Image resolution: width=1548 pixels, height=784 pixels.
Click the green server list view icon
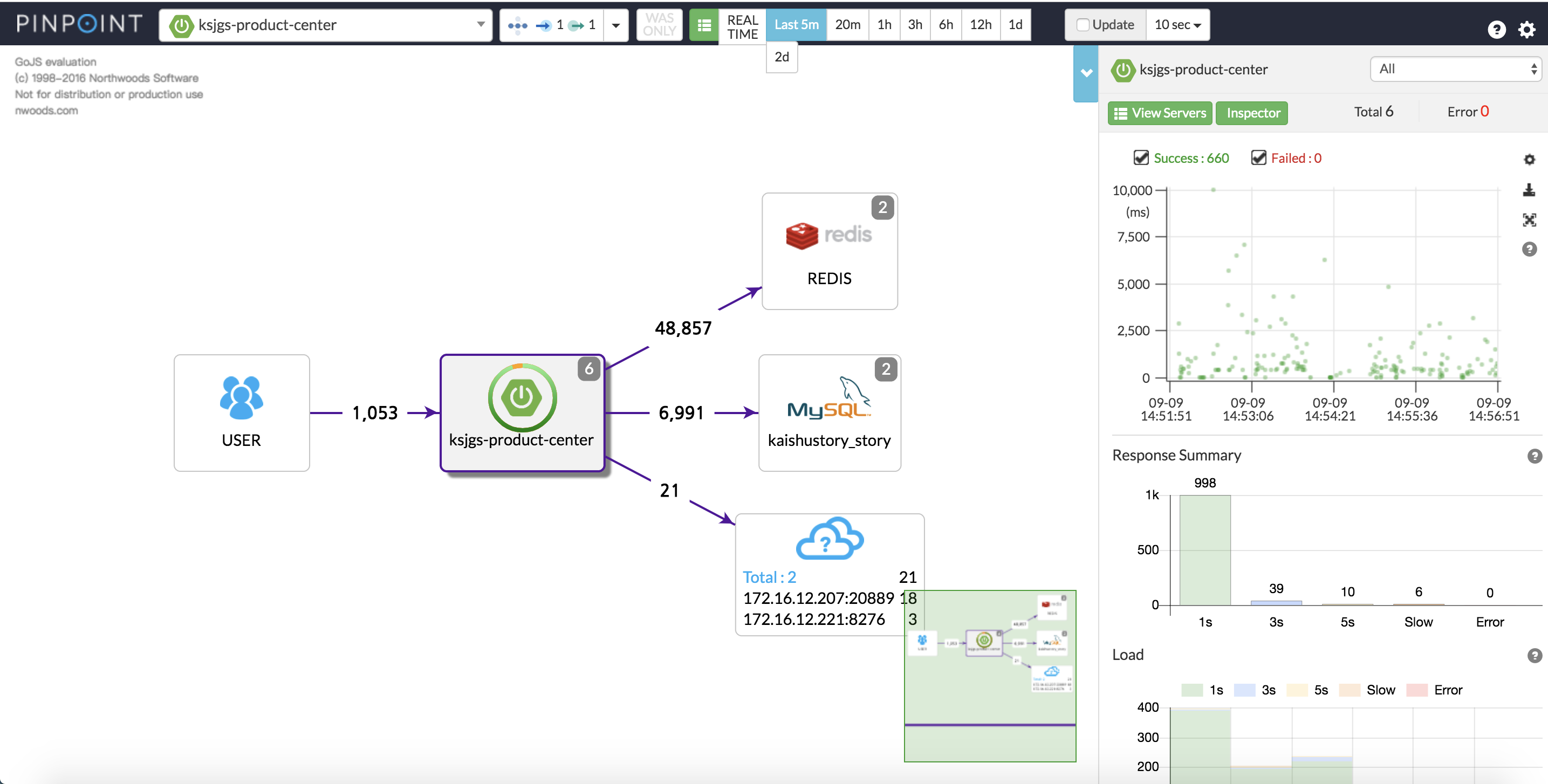(704, 25)
